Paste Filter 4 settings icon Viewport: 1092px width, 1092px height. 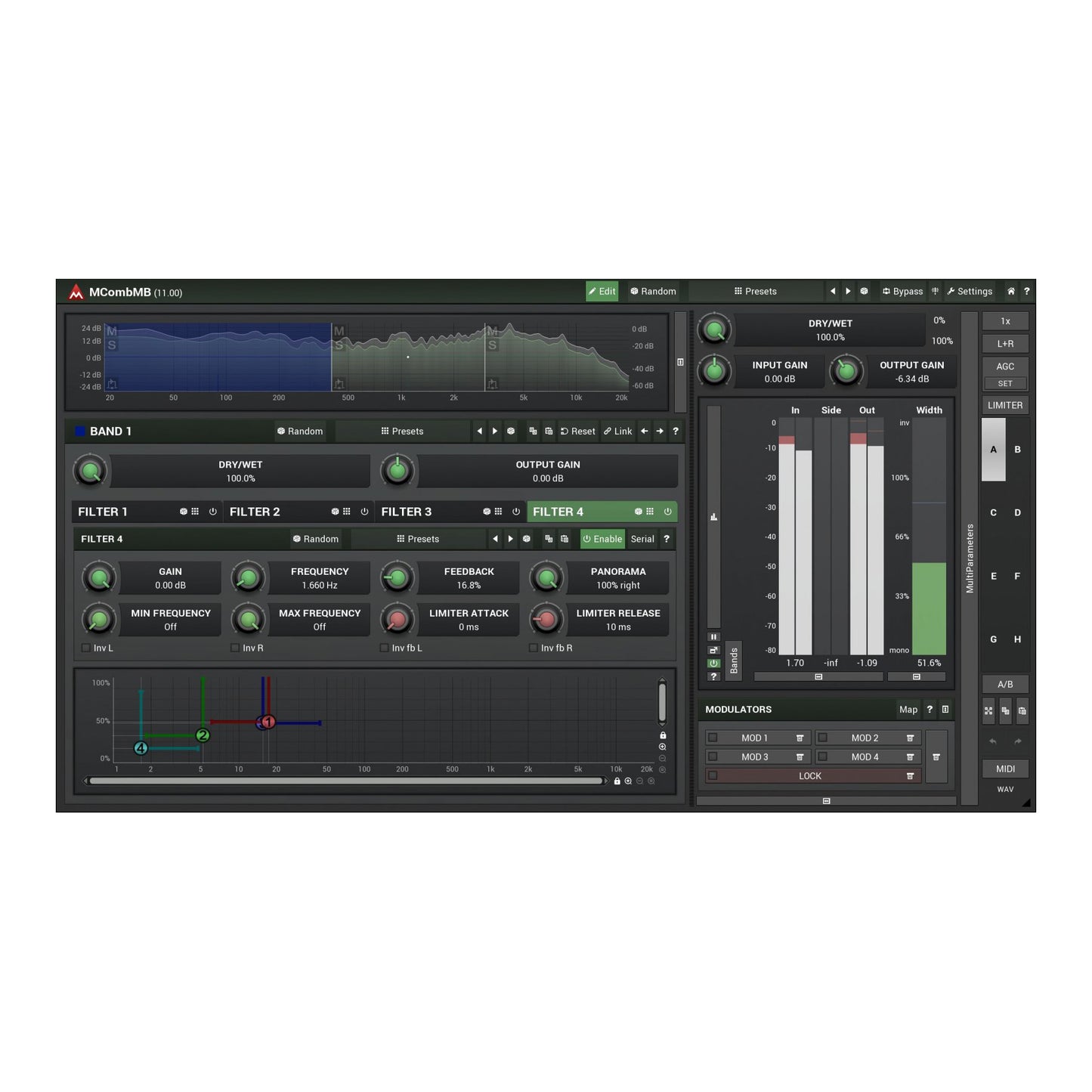(565, 539)
